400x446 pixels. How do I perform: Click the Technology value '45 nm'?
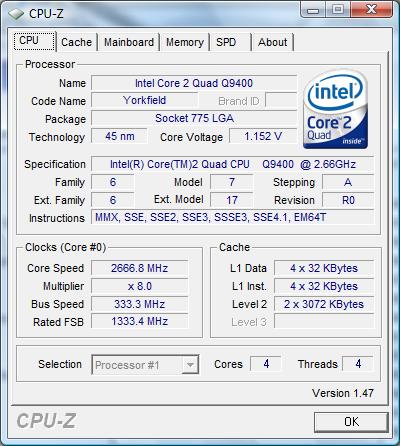pos(119,136)
